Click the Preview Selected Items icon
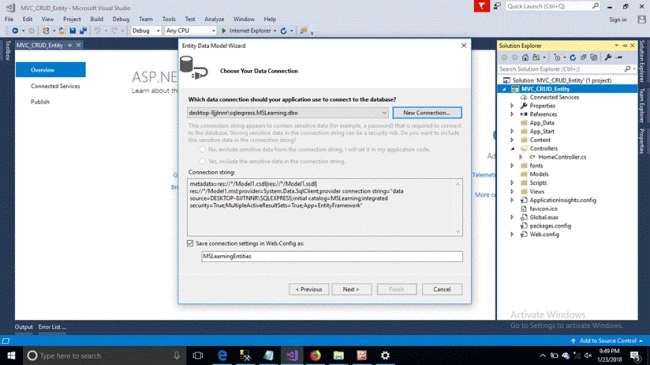650x365 pixels. [619, 58]
